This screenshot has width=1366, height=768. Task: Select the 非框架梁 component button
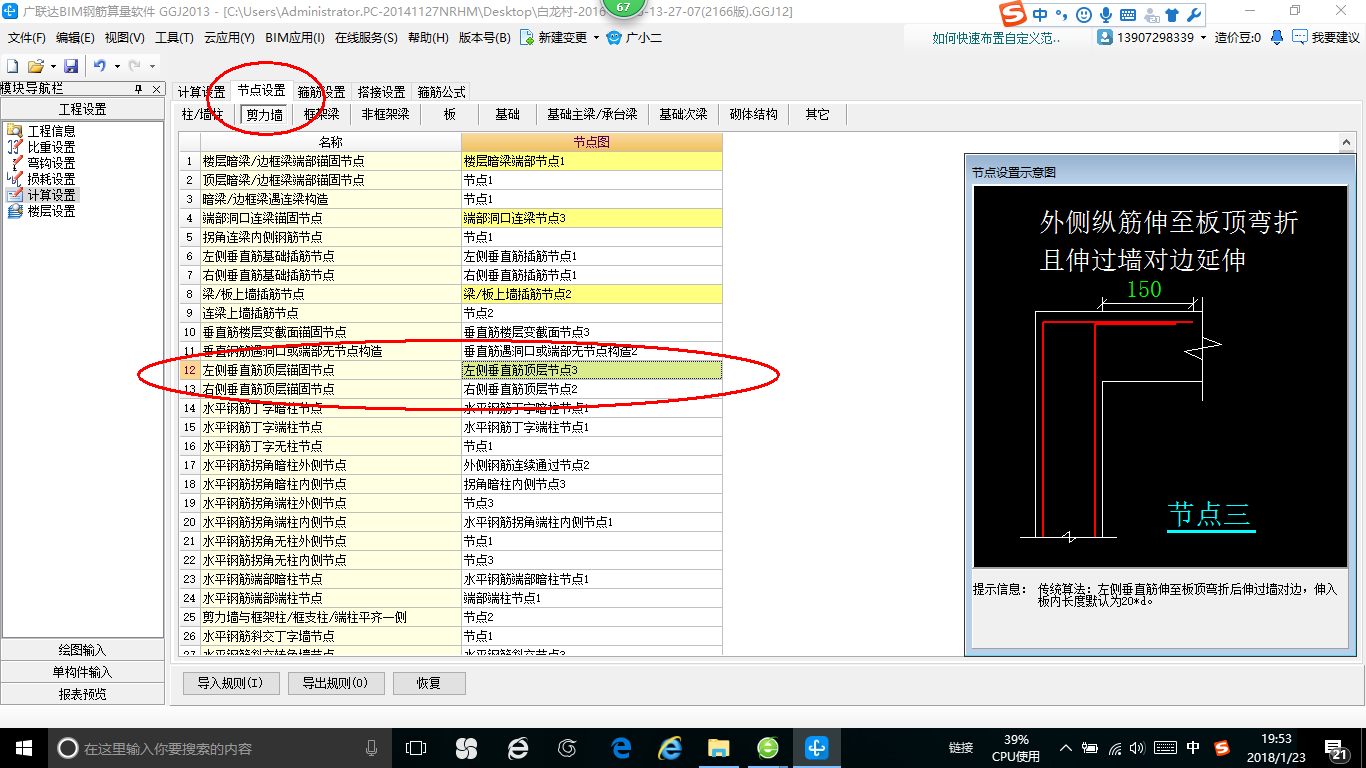click(385, 114)
